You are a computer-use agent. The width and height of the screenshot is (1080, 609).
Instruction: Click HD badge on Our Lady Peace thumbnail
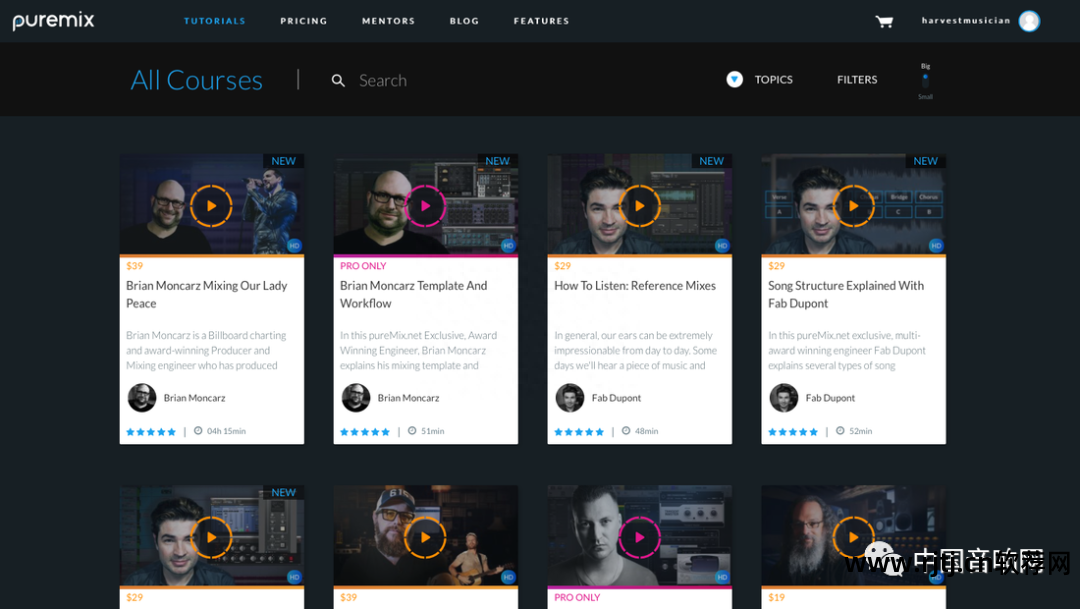[294, 245]
